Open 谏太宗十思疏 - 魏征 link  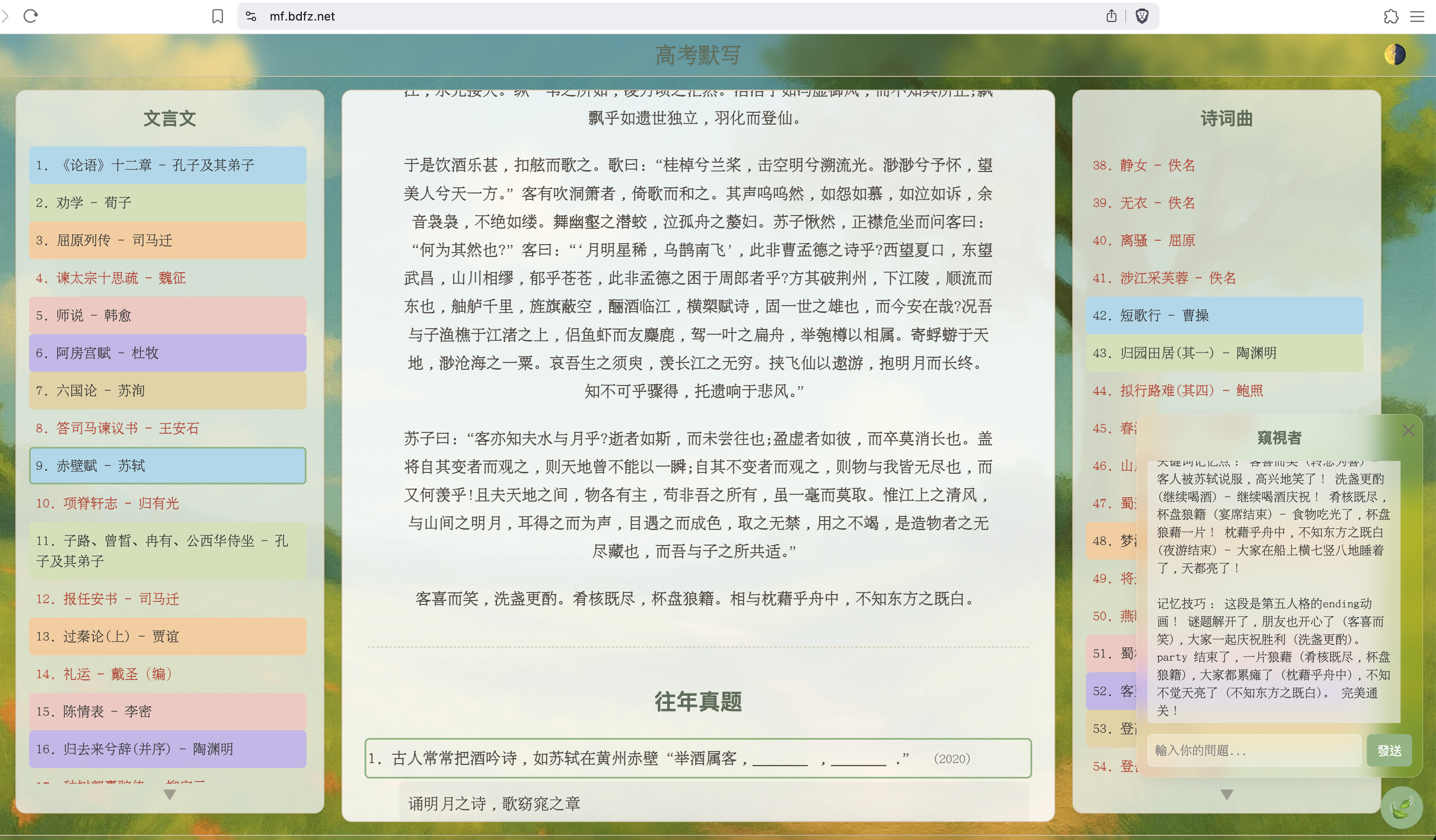[x=111, y=278]
